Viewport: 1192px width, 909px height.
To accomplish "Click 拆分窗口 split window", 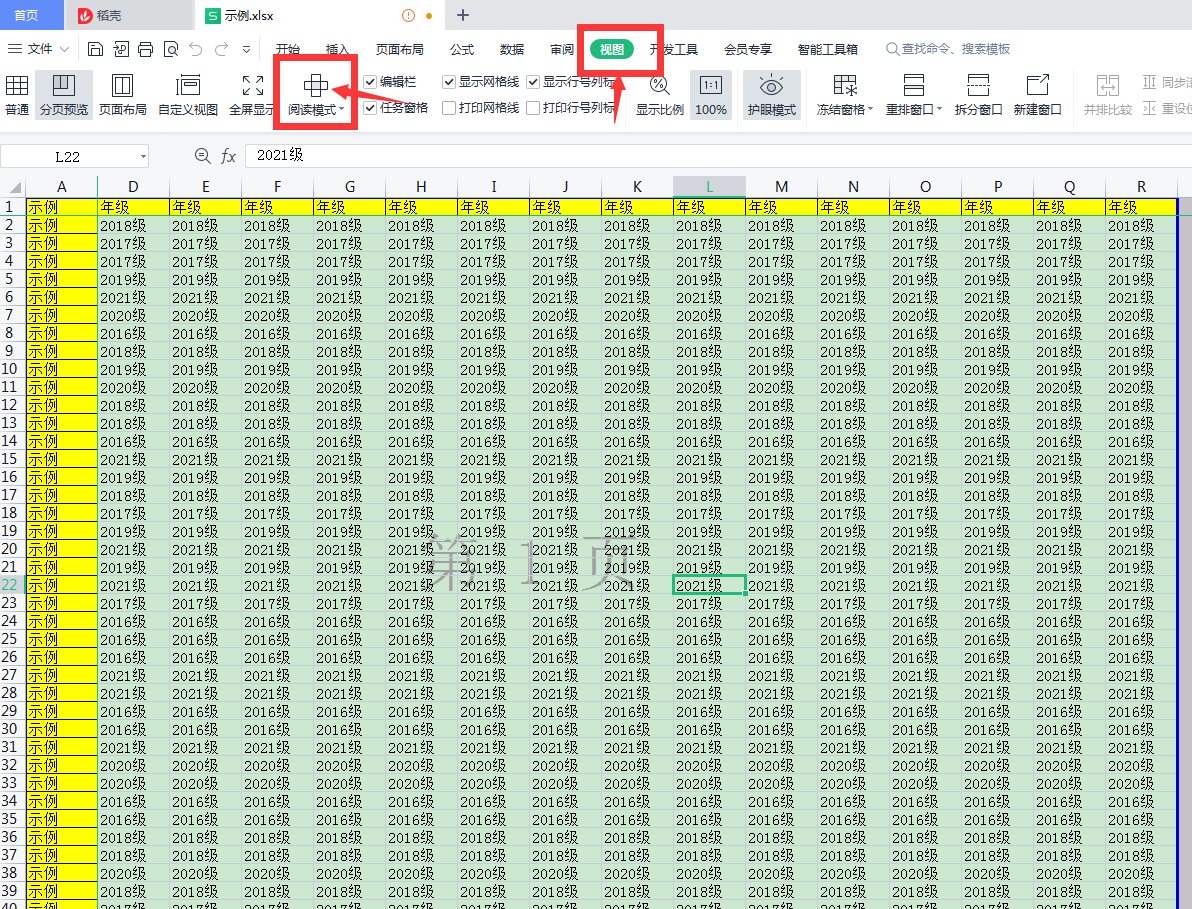I will click(978, 95).
